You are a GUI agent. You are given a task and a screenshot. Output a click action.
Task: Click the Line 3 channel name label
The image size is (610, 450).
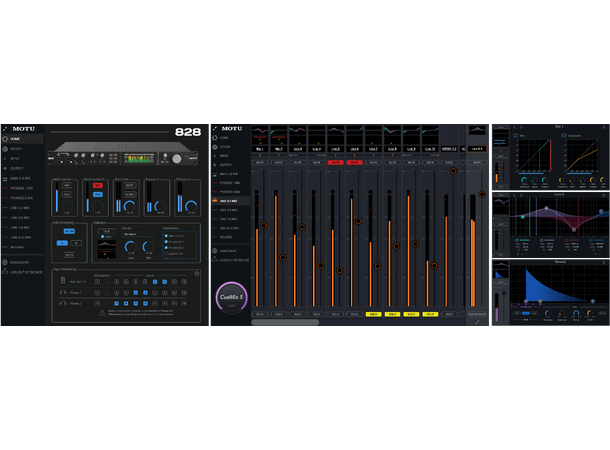[298, 149]
